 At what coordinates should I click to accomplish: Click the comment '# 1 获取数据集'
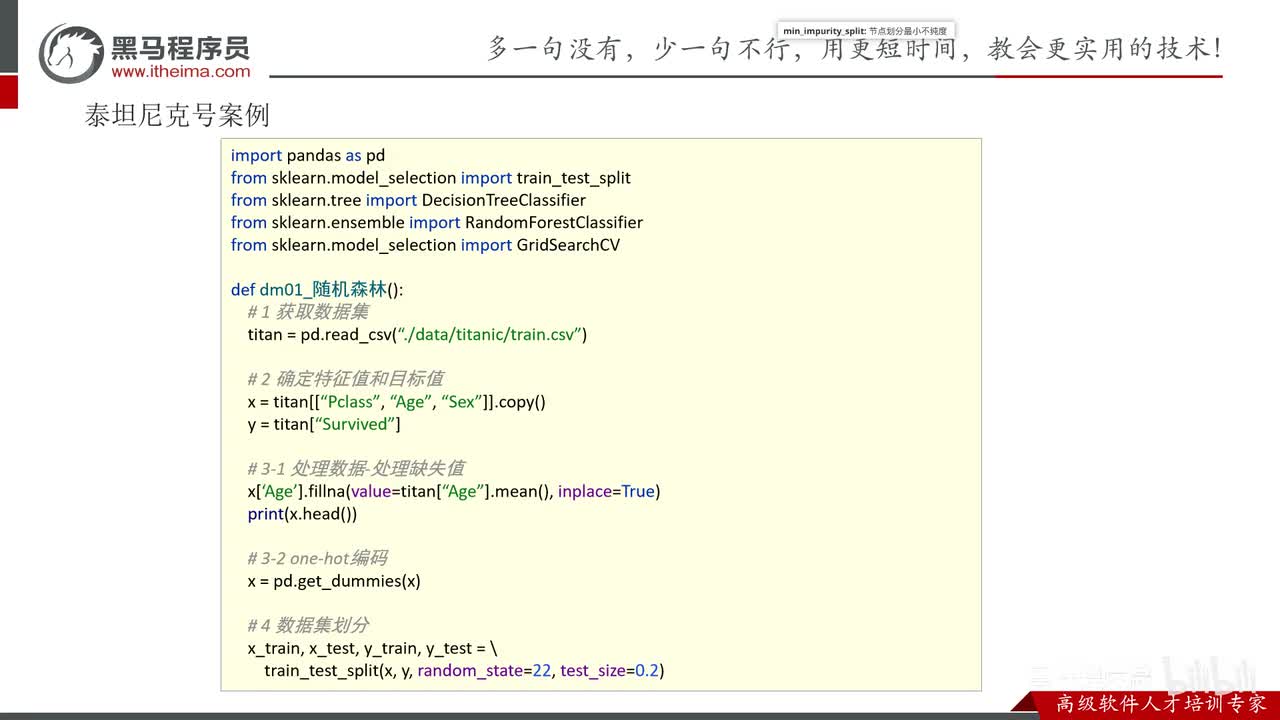coord(308,312)
